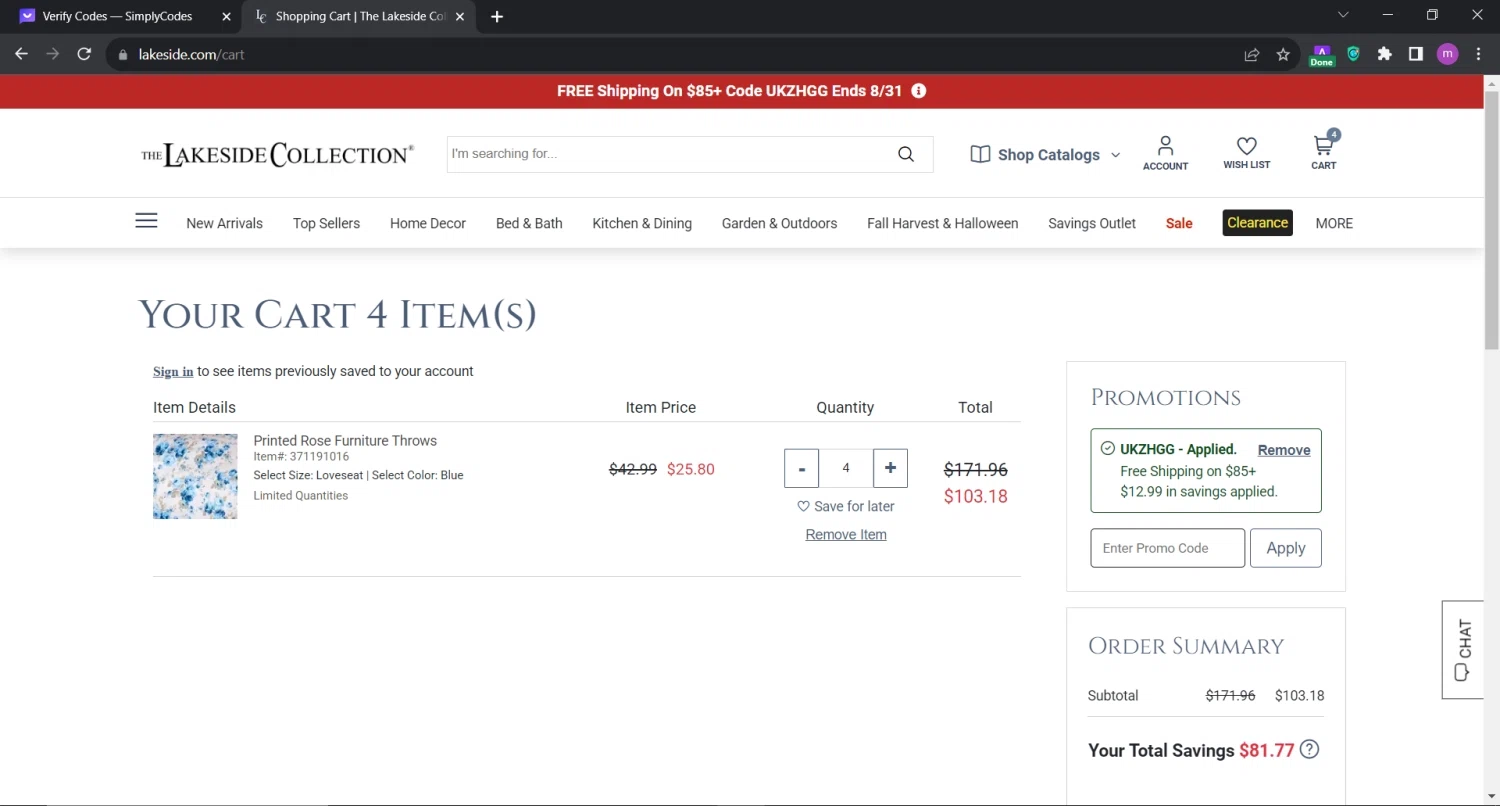Open the Printed Rose throw thumbnail
Viewport: 1500px width, 806px height.
tap(195, 476)
